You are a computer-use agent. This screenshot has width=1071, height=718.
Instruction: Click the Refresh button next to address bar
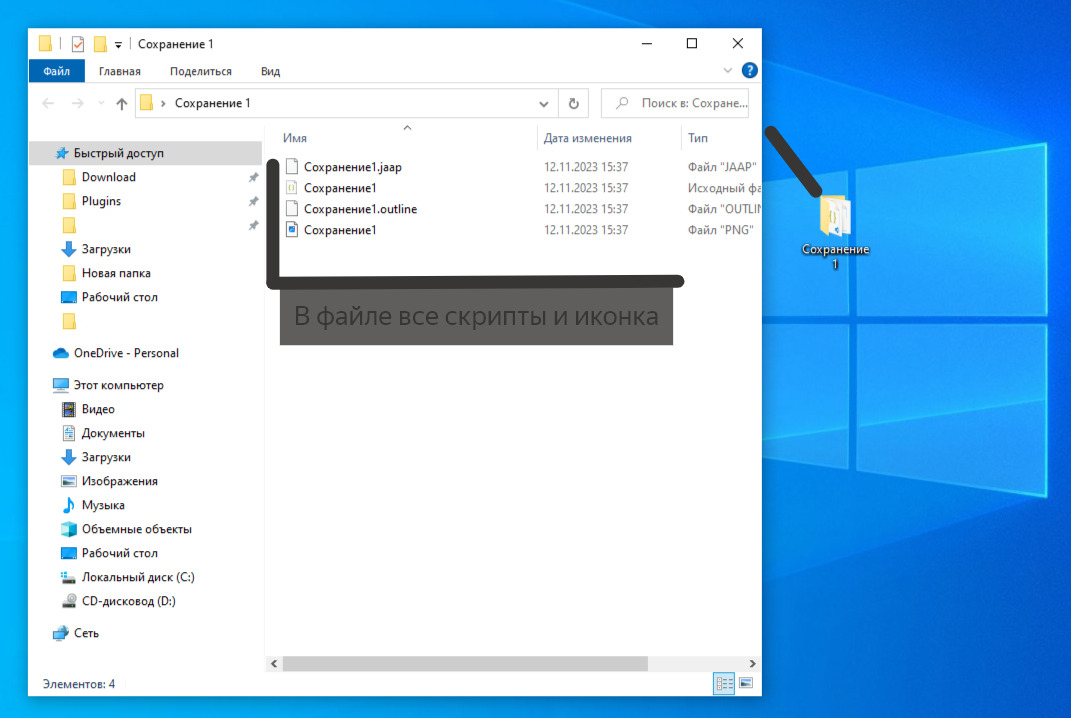[573, 103]
